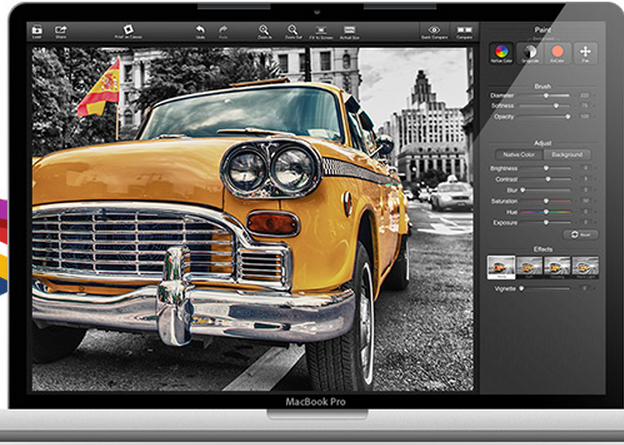Click the rainbow Hue slider
Image resolution: width=624 pixels, height=445 pixels.
click(x=546, y=212)
